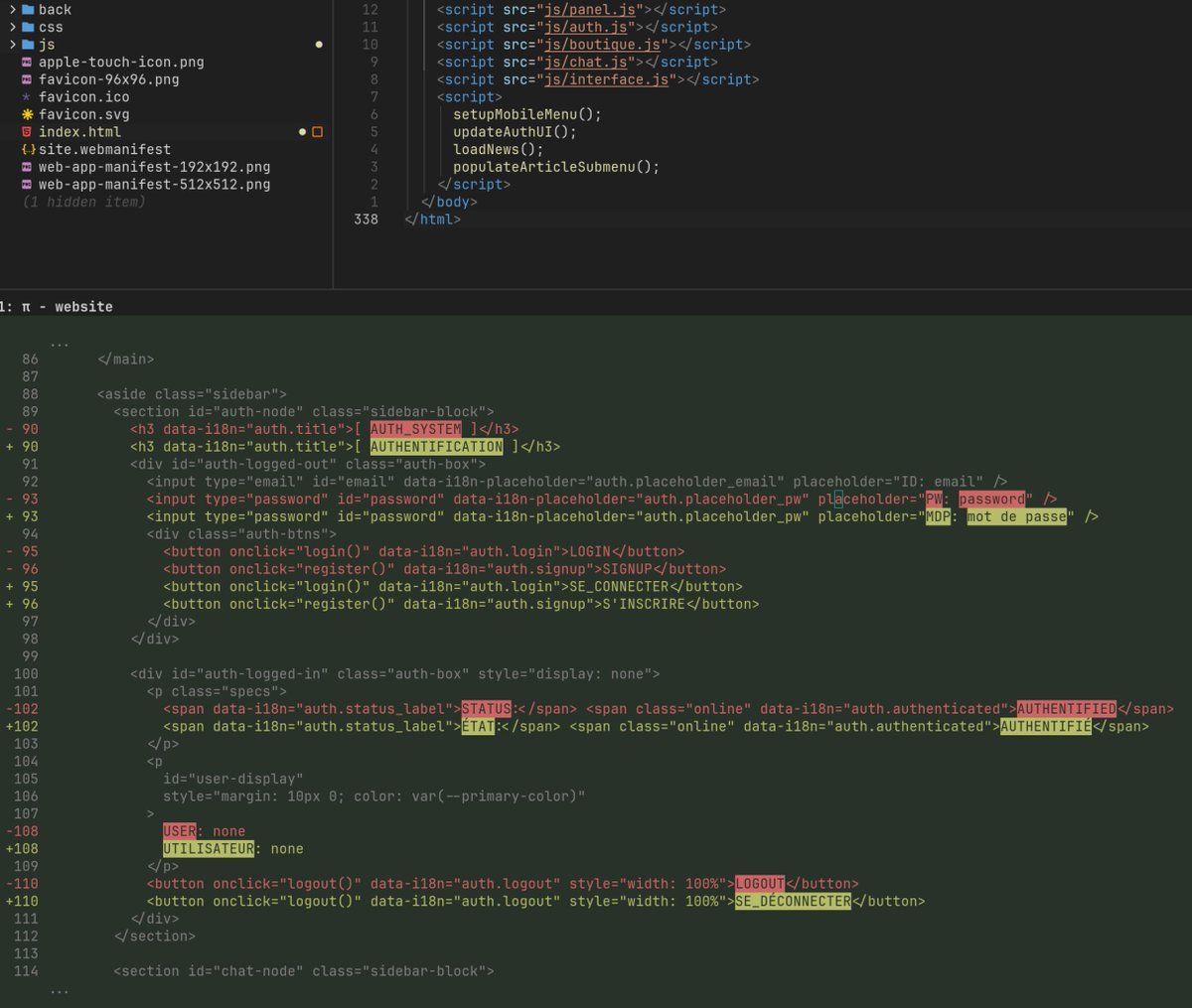Click the highlighted red USER text
The image size is (1192, 1008).
point(180,831)
